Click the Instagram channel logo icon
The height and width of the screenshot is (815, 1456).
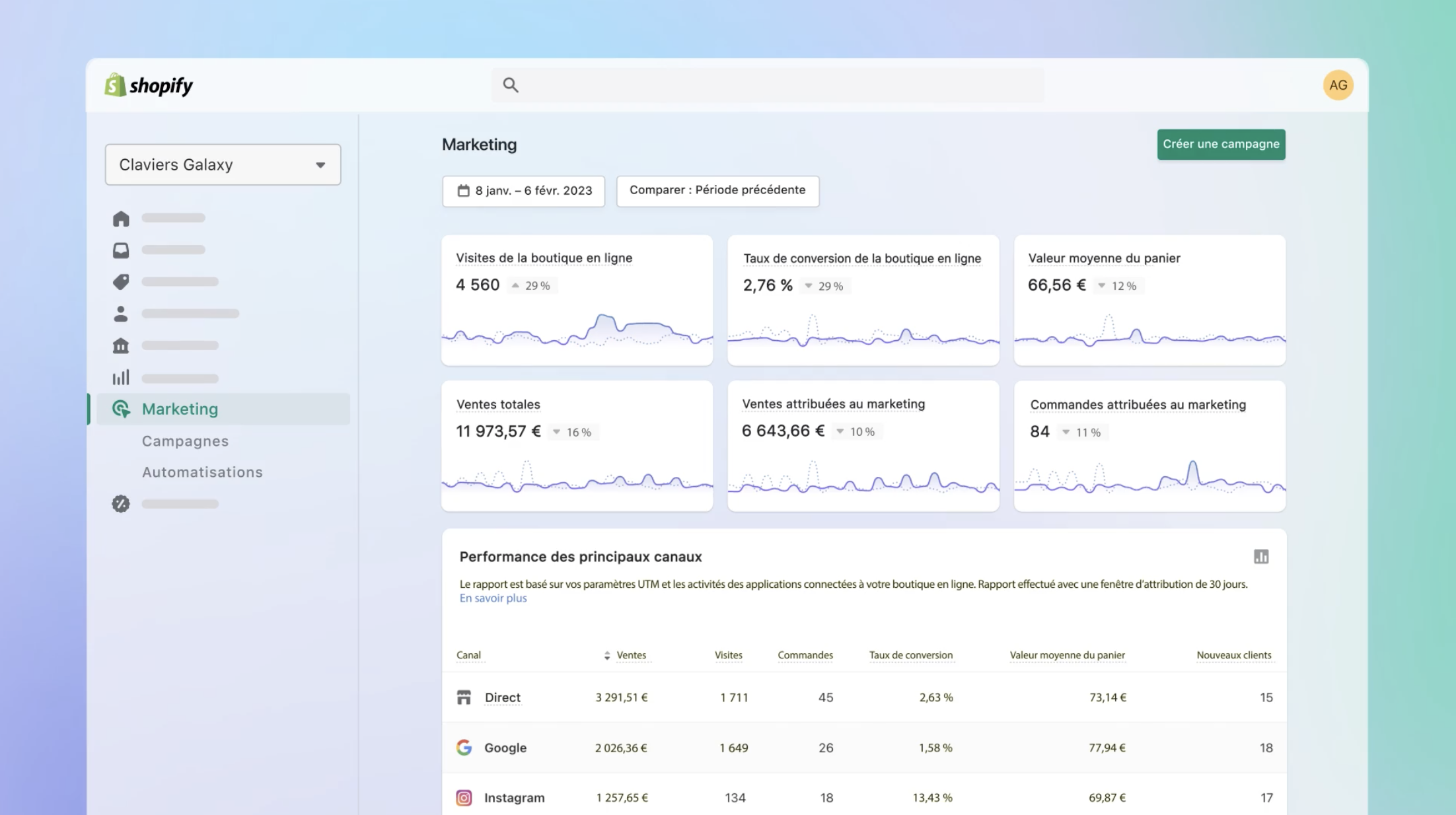[464, 798]
